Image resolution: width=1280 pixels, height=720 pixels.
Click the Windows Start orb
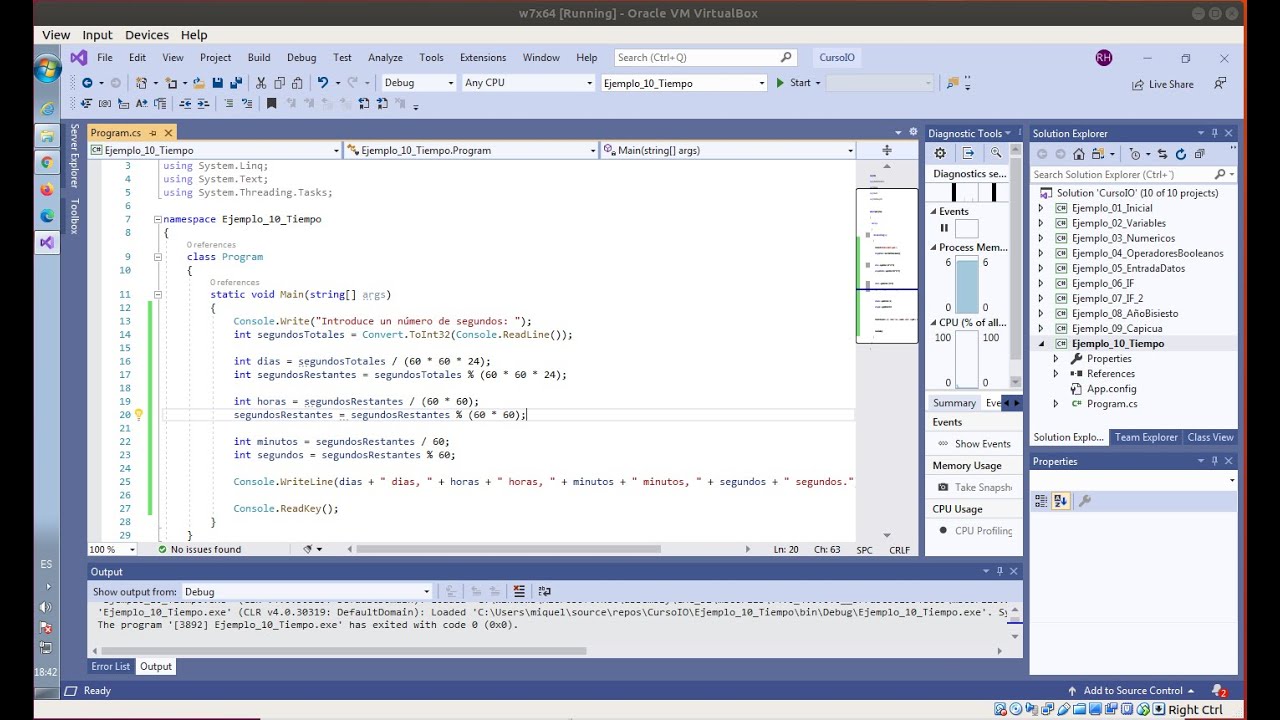tap(47, 68)
